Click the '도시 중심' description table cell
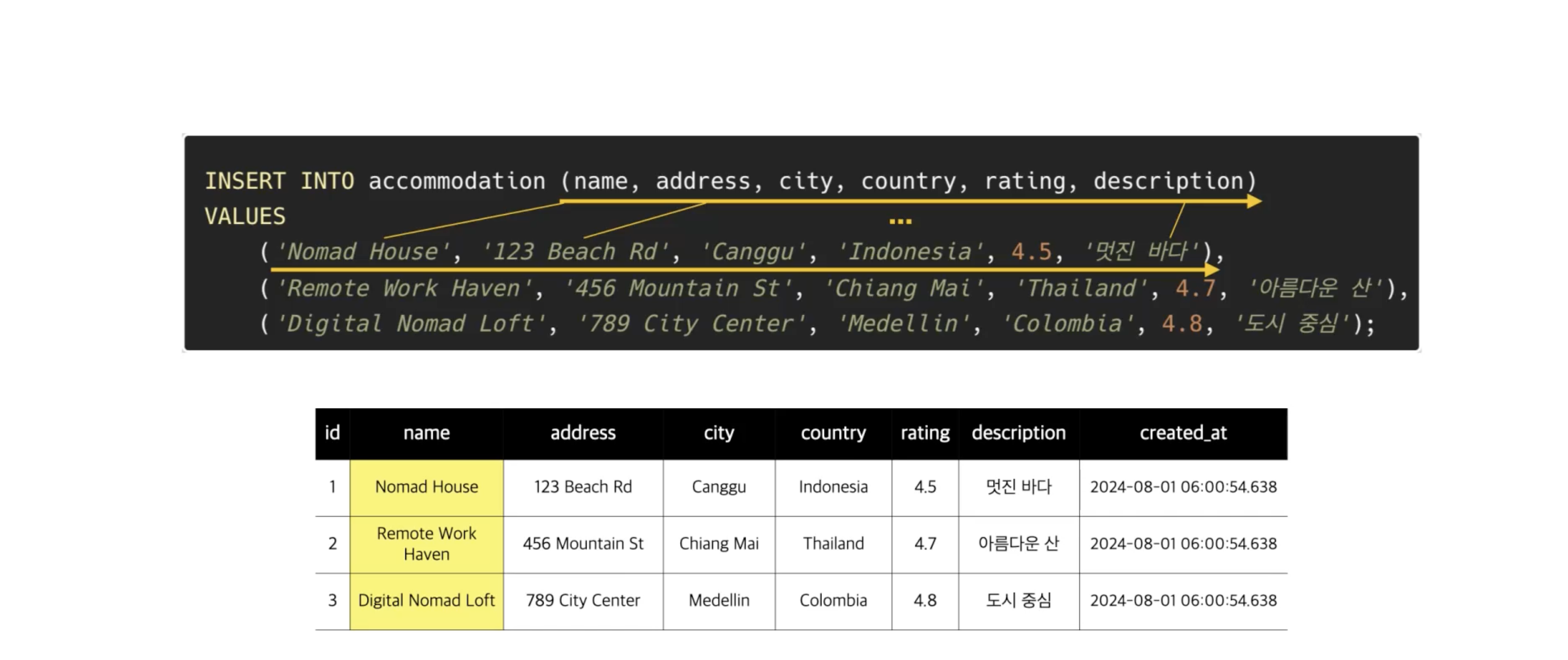 [1019, 601]
